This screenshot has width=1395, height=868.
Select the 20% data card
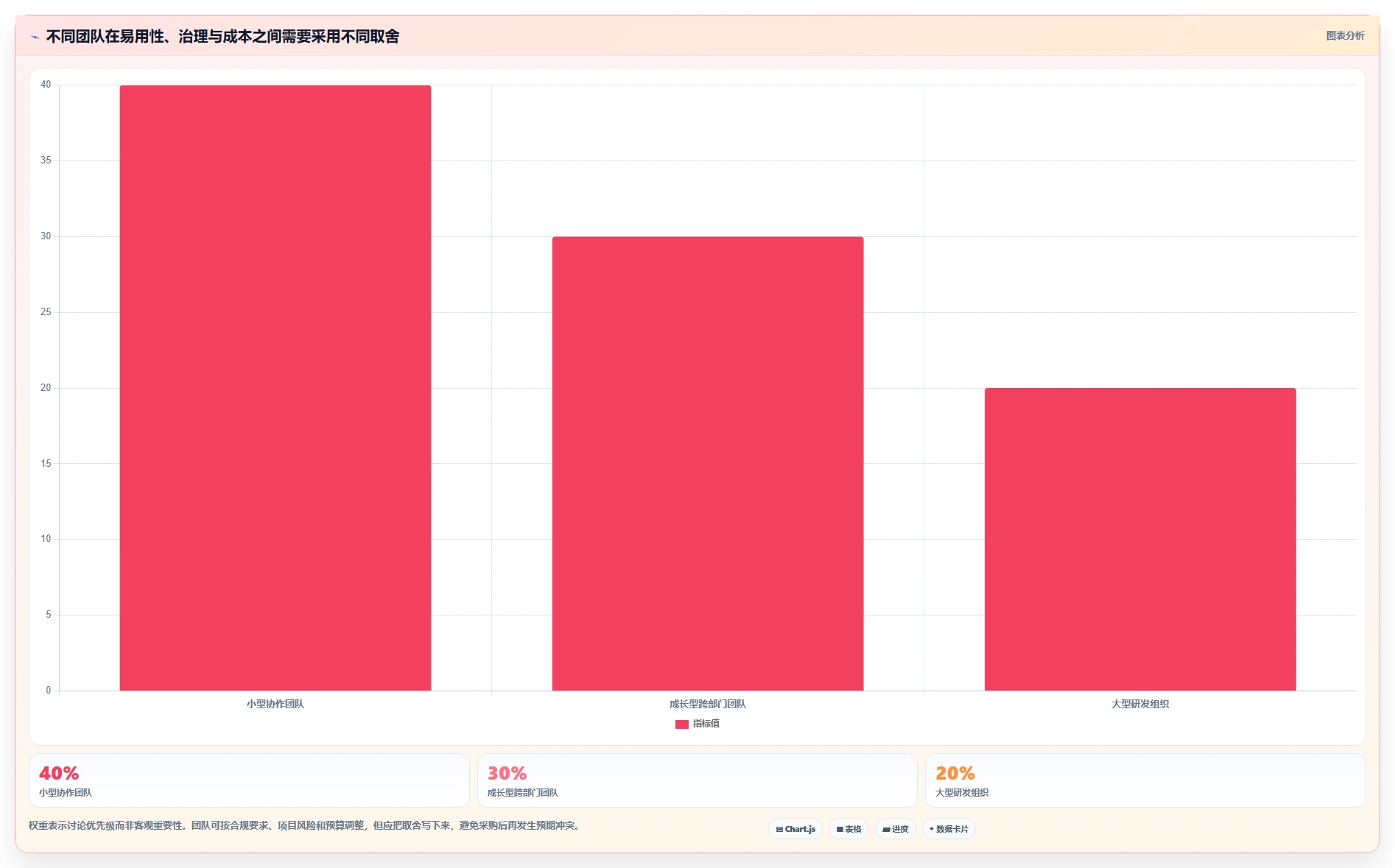point(1145,780)
